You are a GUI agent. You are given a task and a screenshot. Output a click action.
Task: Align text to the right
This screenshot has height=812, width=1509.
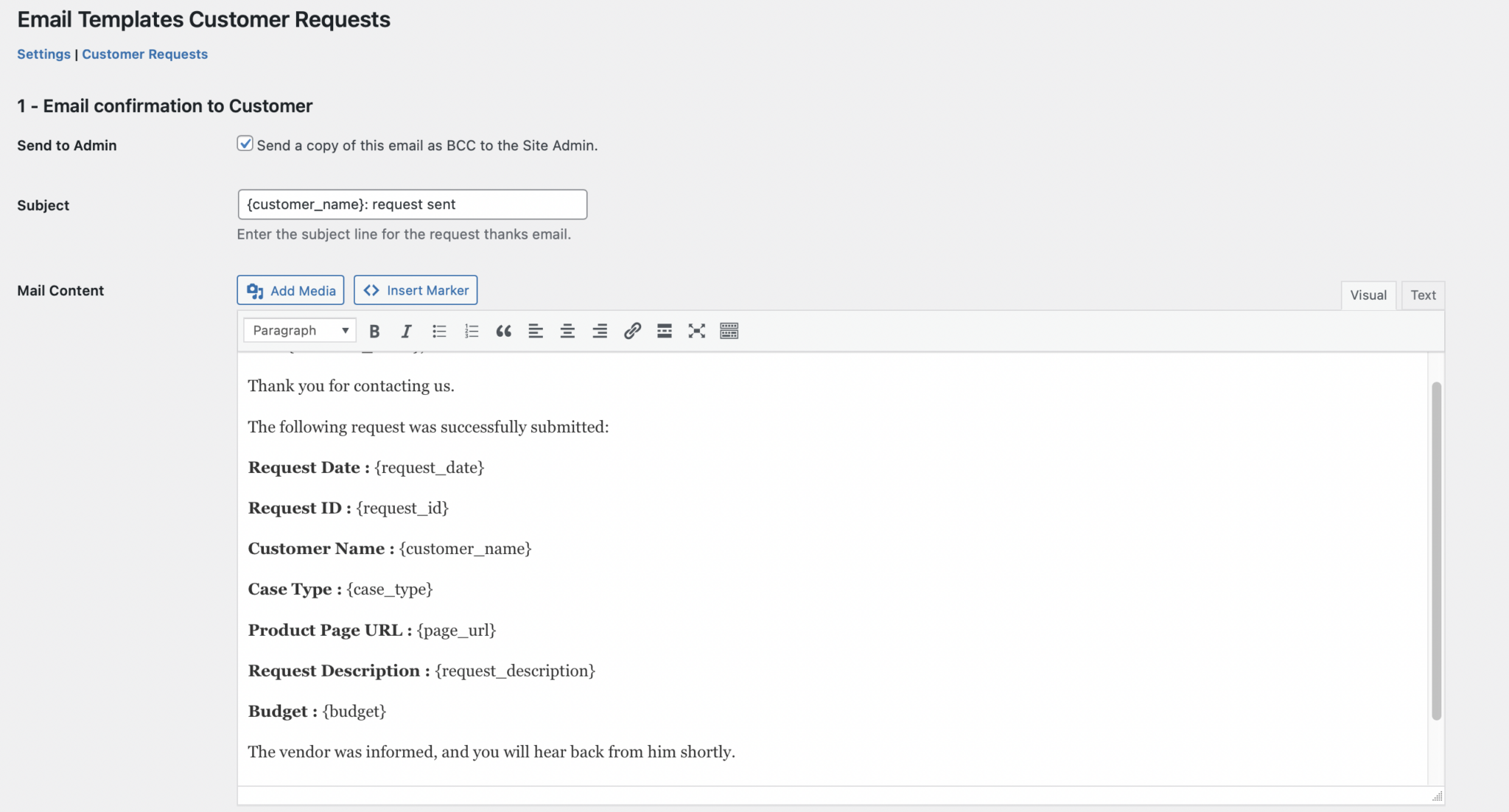tap(600, 330)
